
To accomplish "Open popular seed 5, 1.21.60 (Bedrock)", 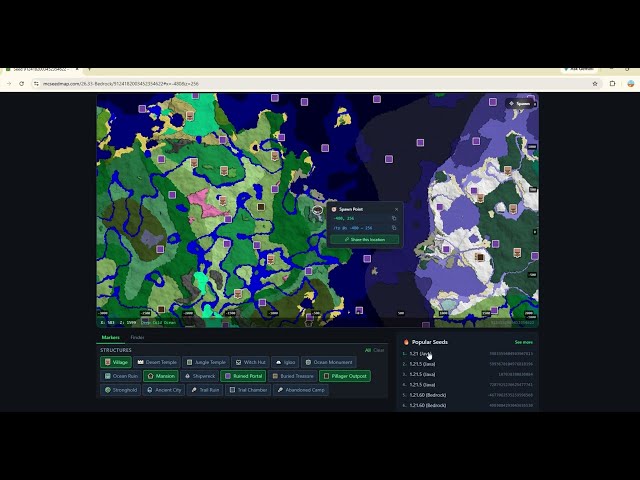I will 467,395.
